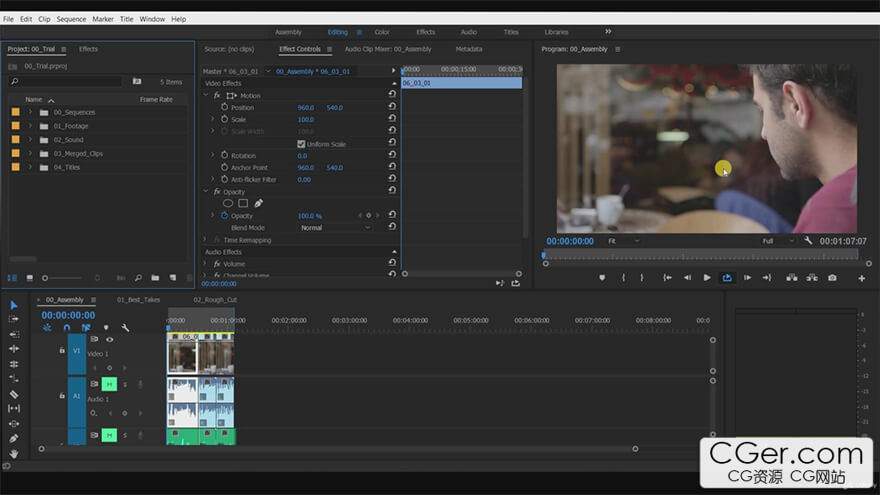Click New Item icon in Project panel
Viewport: 880px width, 495px height.
tap(173, 278)
